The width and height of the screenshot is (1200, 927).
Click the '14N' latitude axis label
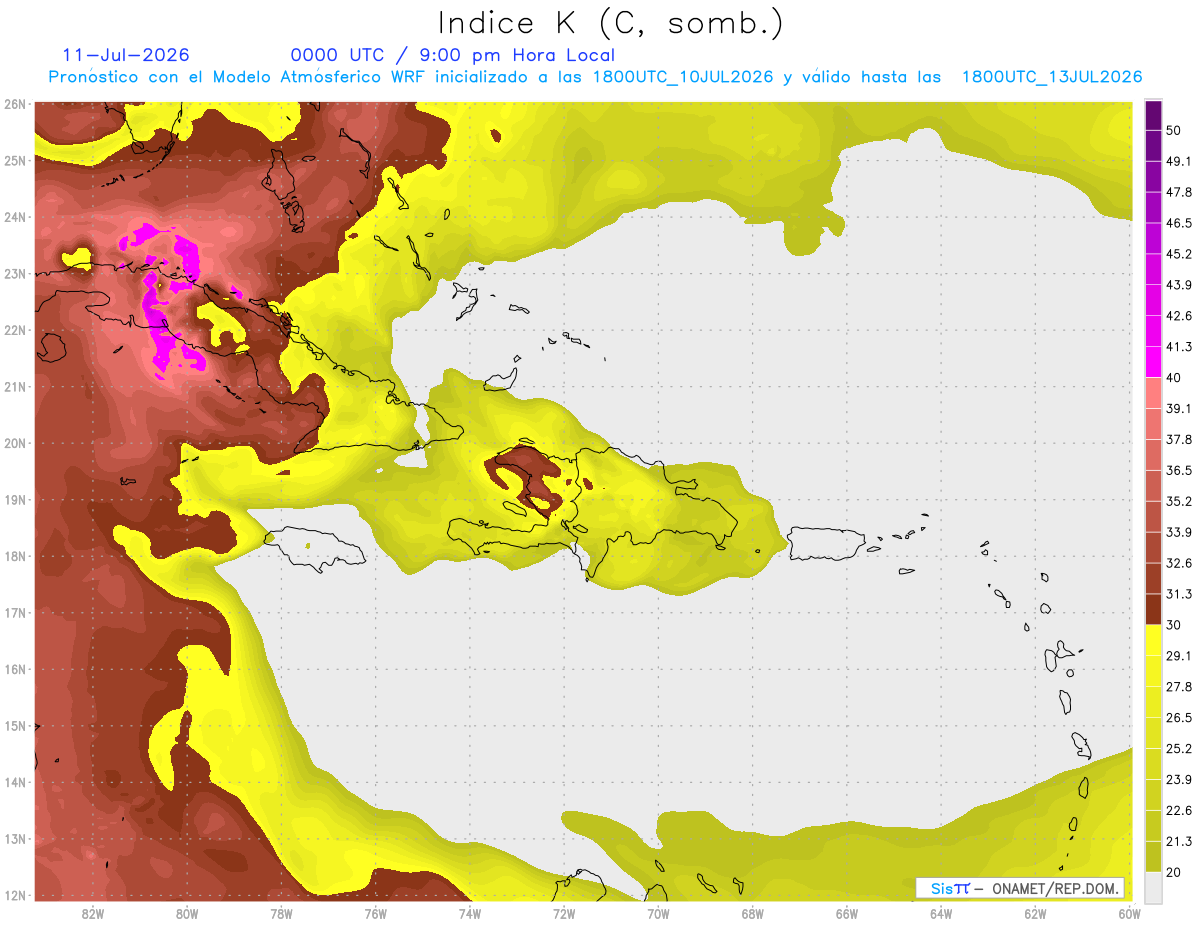click(15, 782)
